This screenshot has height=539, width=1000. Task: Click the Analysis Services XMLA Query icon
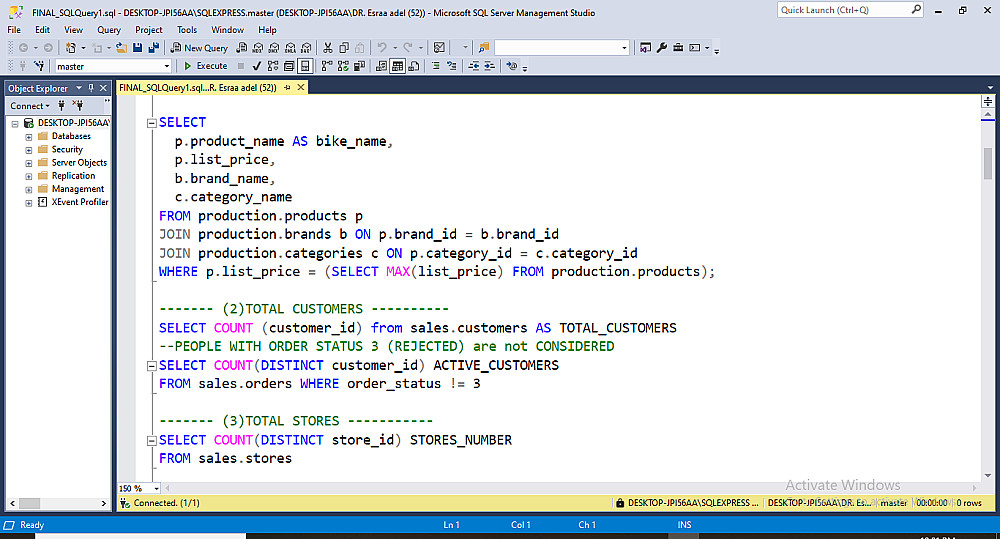tap(290, 48)
